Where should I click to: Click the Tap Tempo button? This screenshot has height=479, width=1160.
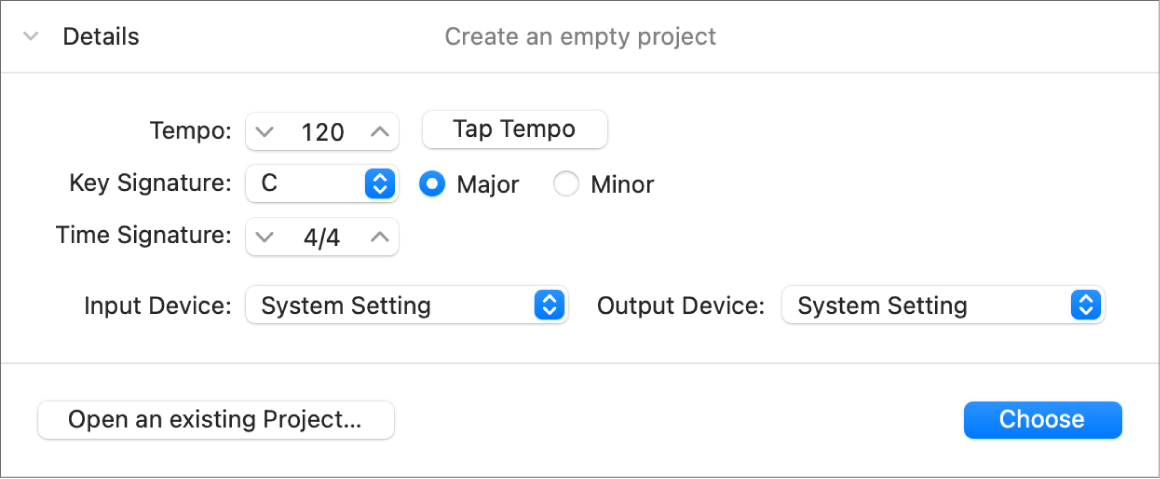click(x=514, y=129)
